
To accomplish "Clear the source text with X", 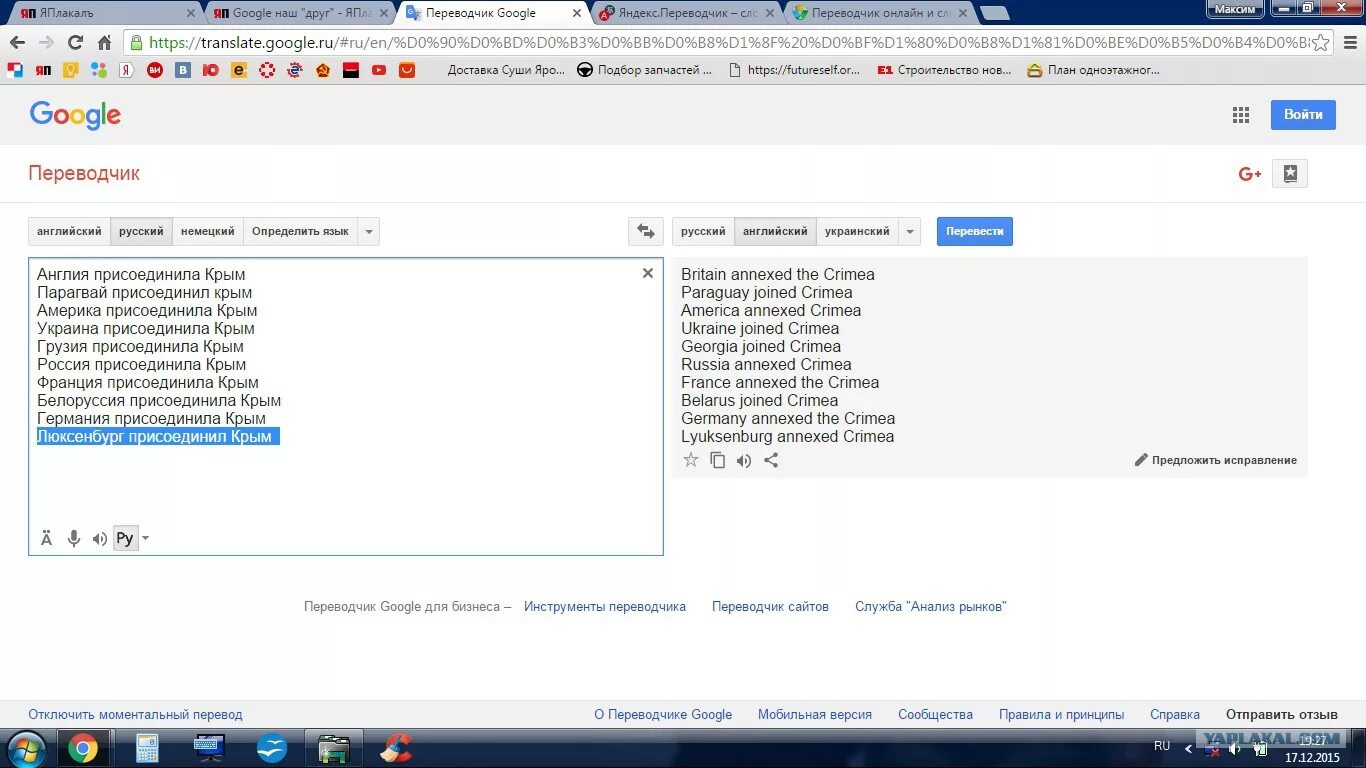I will [647, 273].
